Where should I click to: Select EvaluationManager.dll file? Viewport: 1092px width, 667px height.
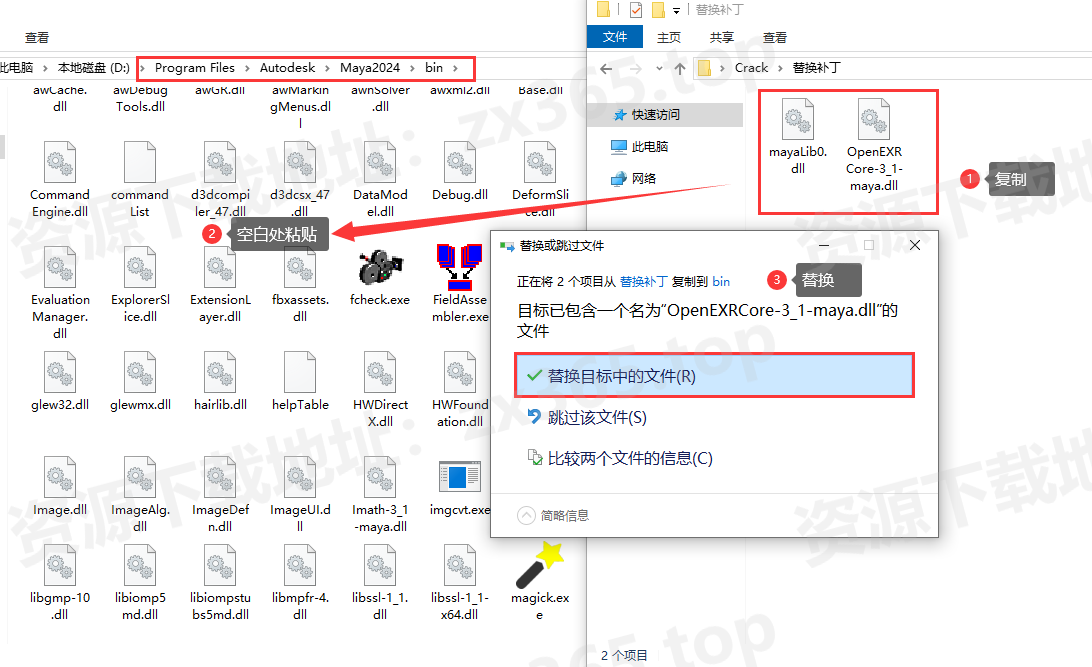click(60, 293)
